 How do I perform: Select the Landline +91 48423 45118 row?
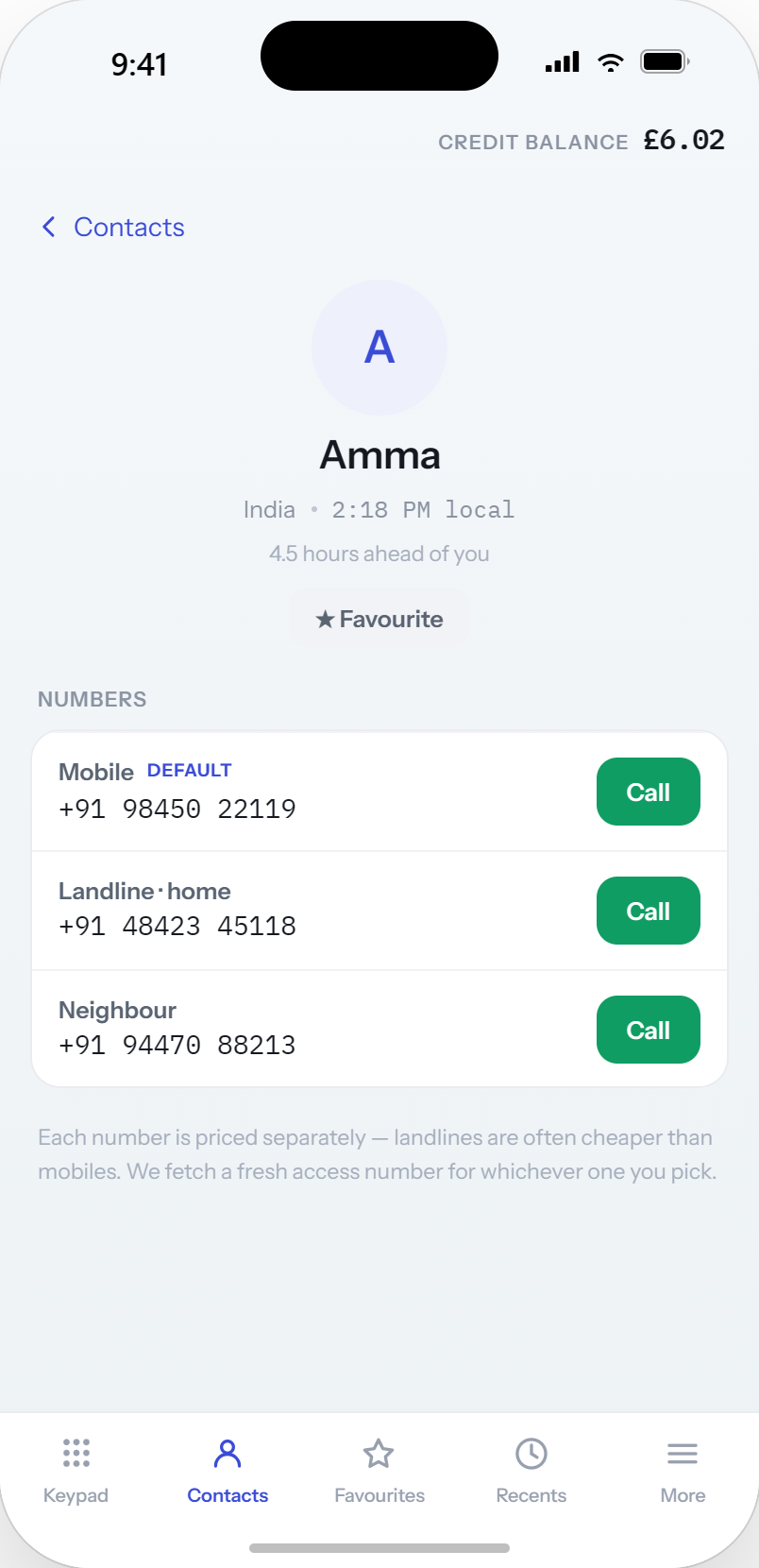[379, 911]
